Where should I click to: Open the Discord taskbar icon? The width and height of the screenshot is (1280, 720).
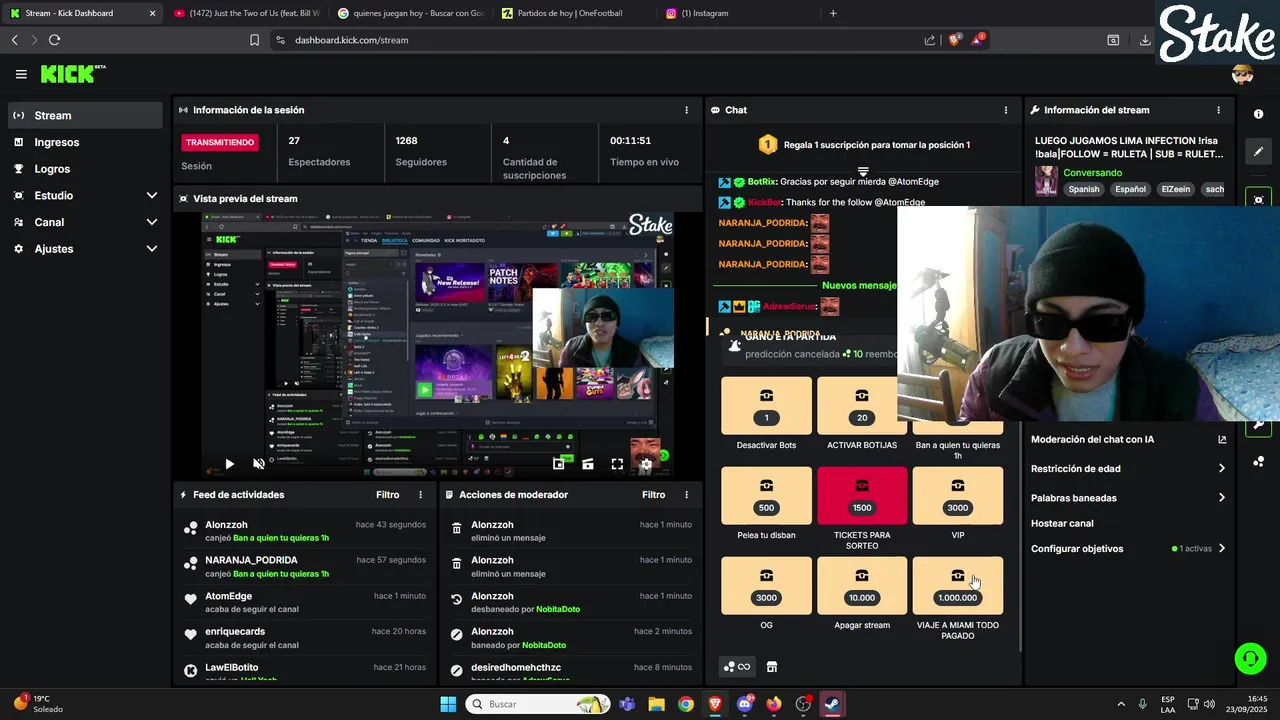click(744, 704)
